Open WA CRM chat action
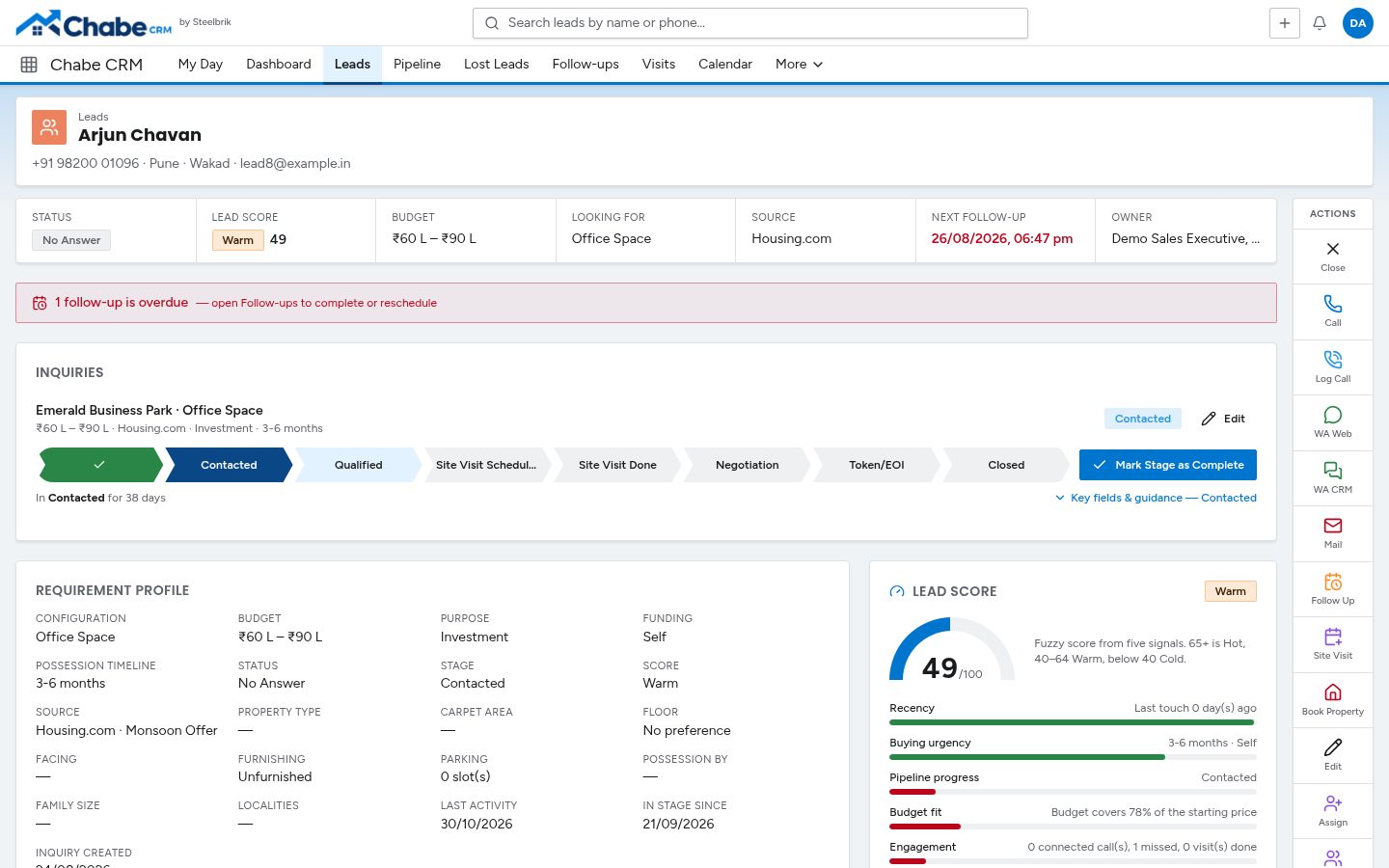The height and width of the screenshot is (868, 1389). click(1333, 478)
